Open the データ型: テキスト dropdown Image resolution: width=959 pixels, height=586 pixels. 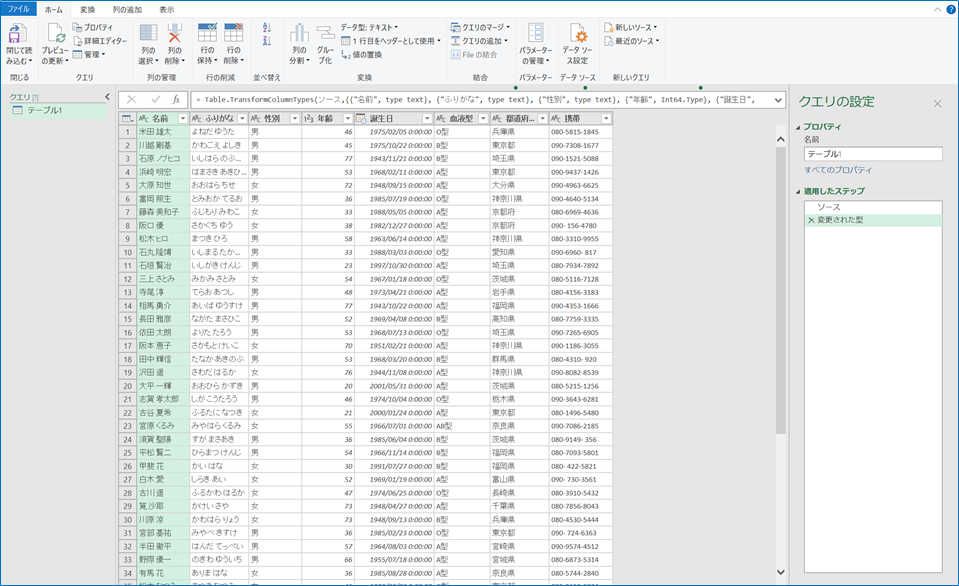pyautogui.click(x=369, y=28)
